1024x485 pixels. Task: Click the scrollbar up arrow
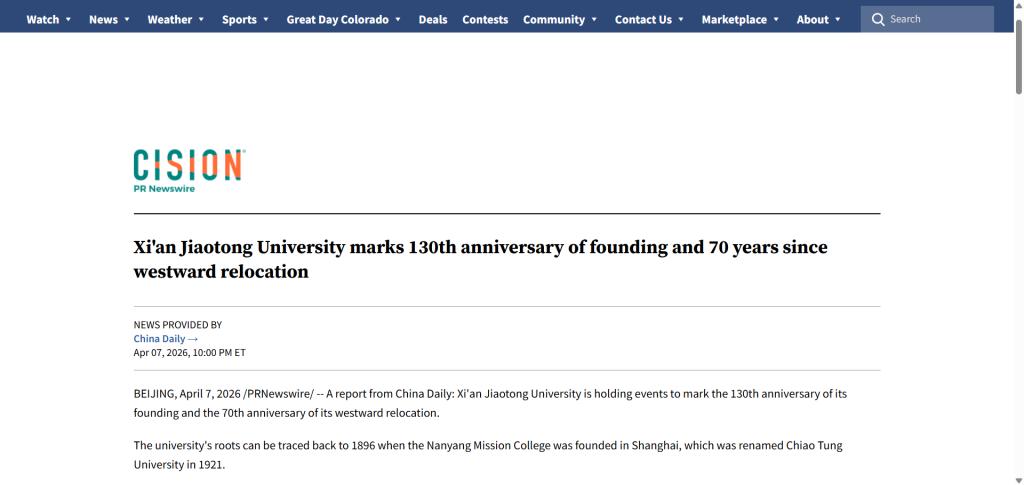coord(1018,5)
